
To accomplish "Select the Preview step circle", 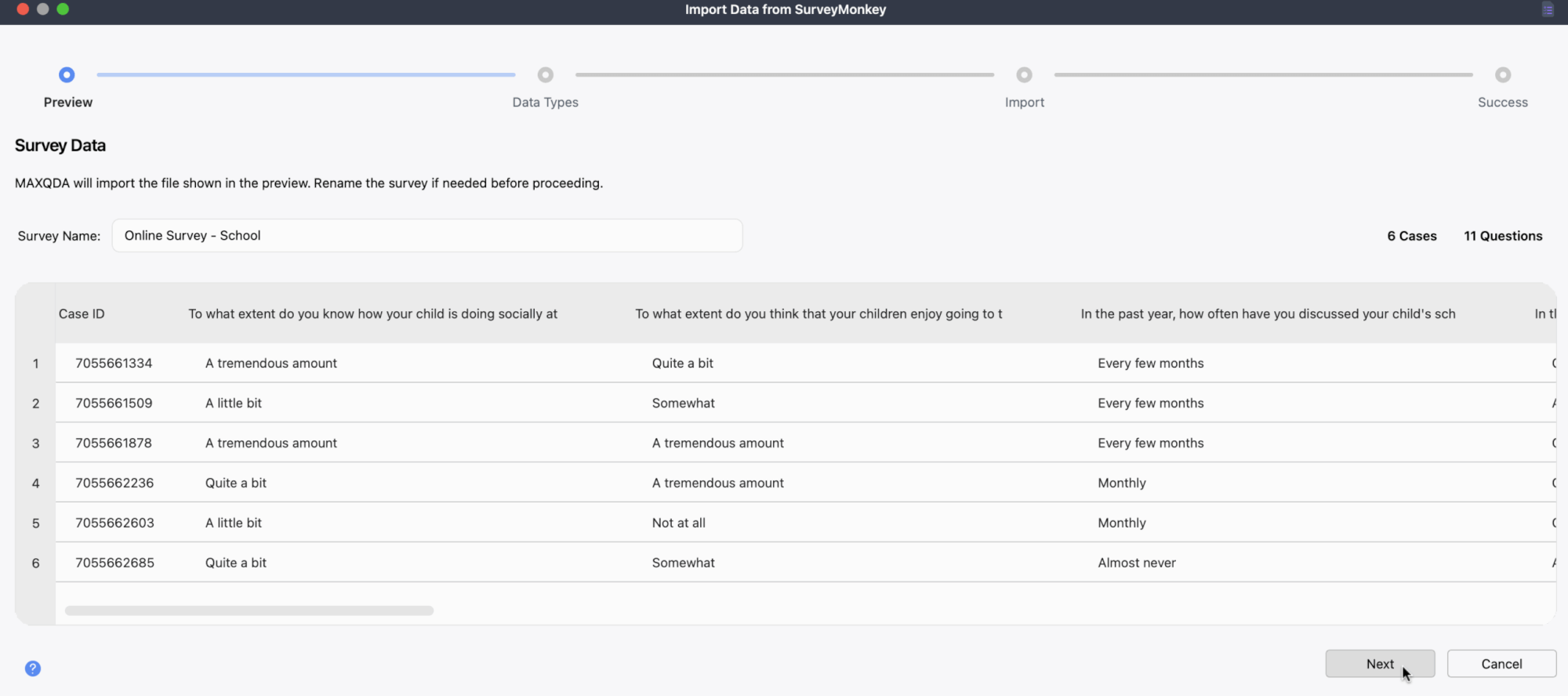I will pos(67,74).
